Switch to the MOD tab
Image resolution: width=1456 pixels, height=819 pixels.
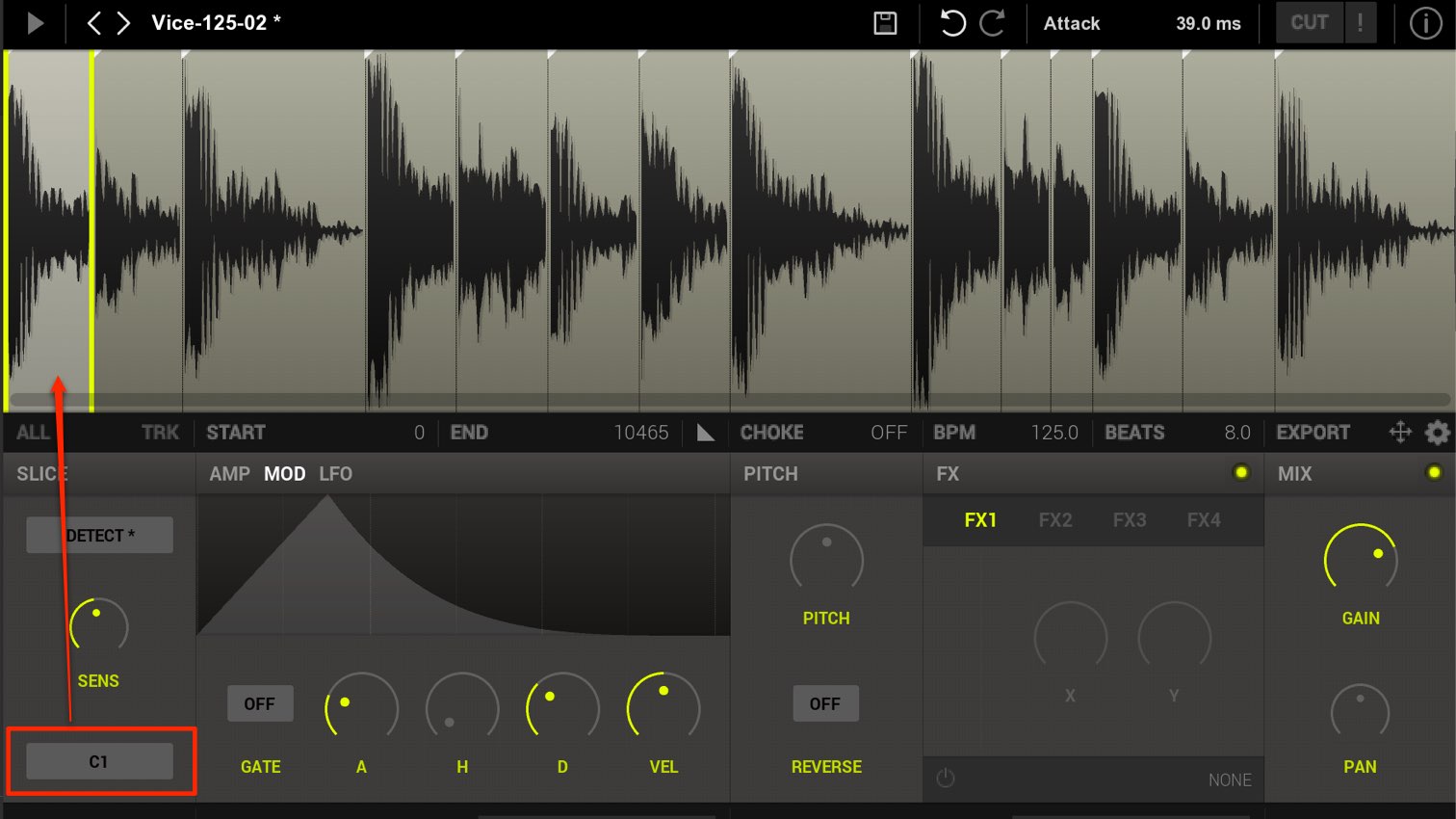284,474
